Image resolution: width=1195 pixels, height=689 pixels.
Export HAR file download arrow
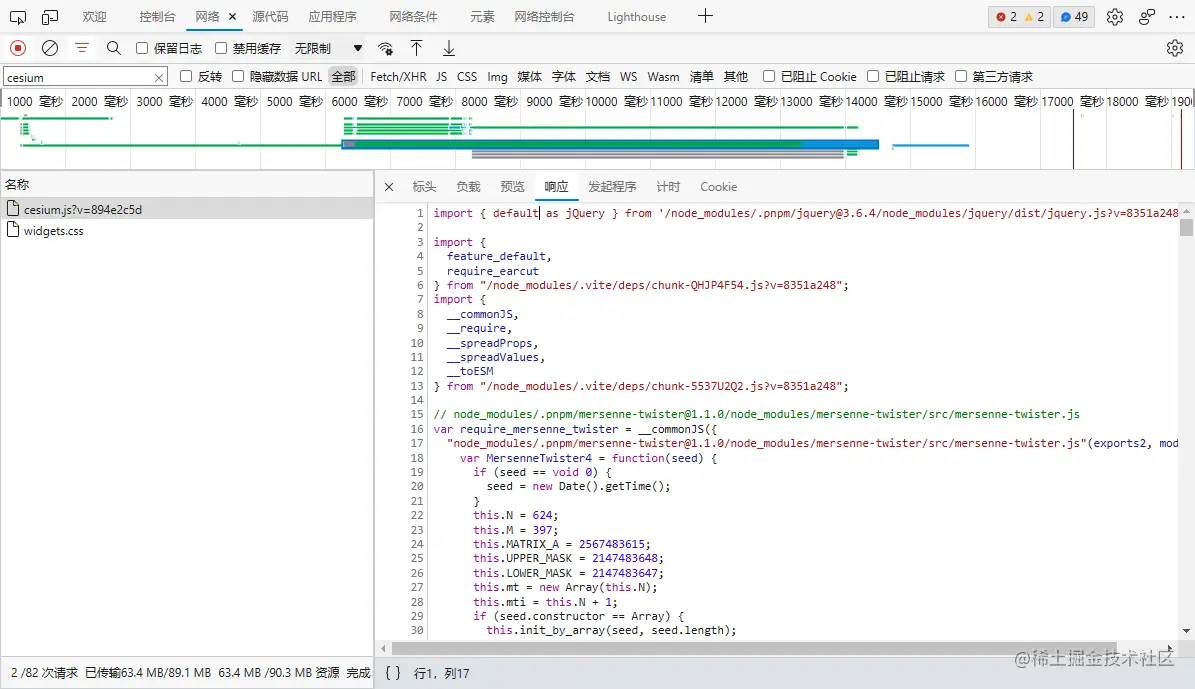click(x=449, y=48)
